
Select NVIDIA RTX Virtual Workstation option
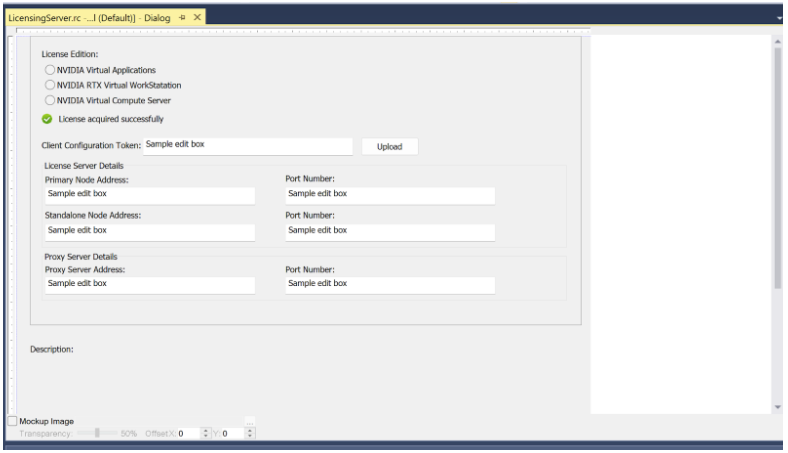pyautogui.click(x=49, y=85)
